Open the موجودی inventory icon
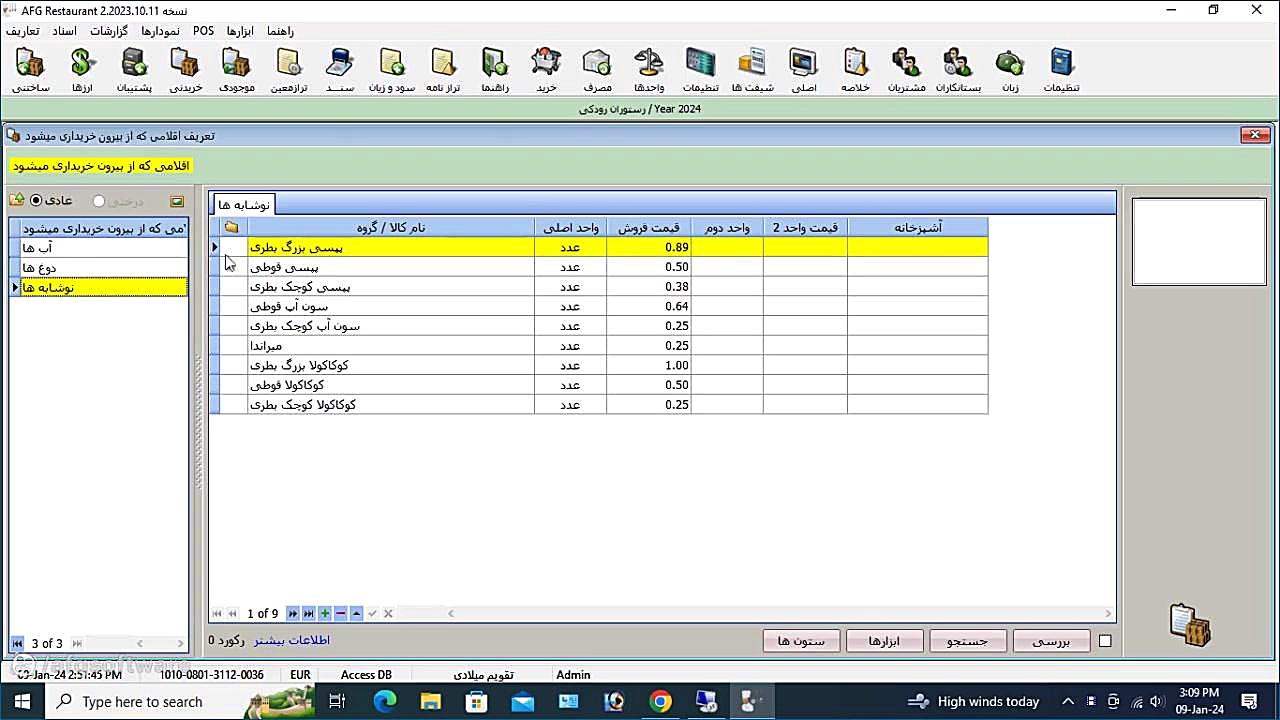 coord(236,70)
